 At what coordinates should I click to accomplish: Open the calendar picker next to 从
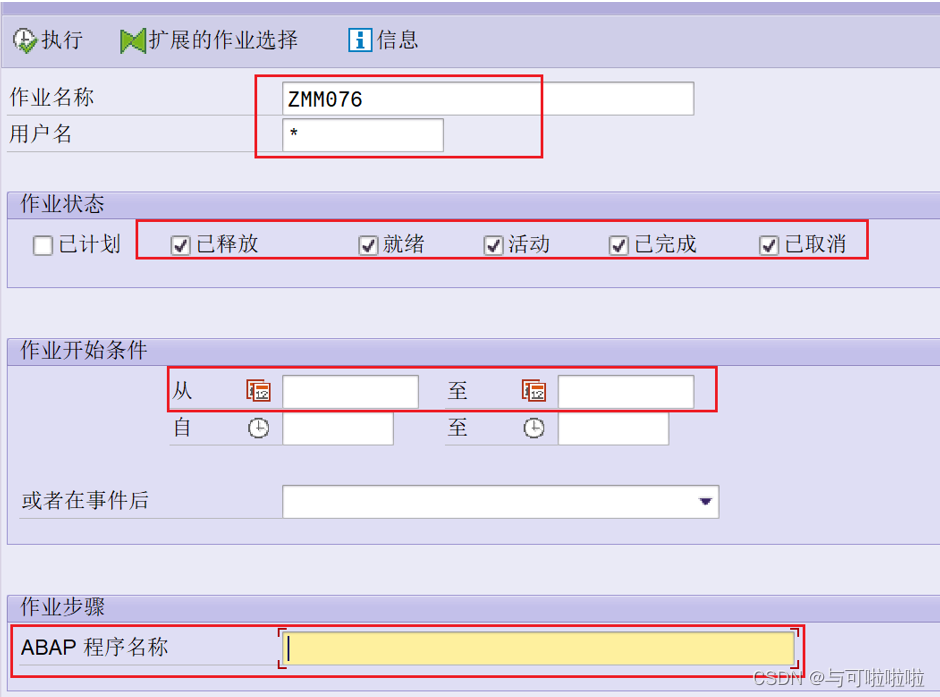click(258, 391)
